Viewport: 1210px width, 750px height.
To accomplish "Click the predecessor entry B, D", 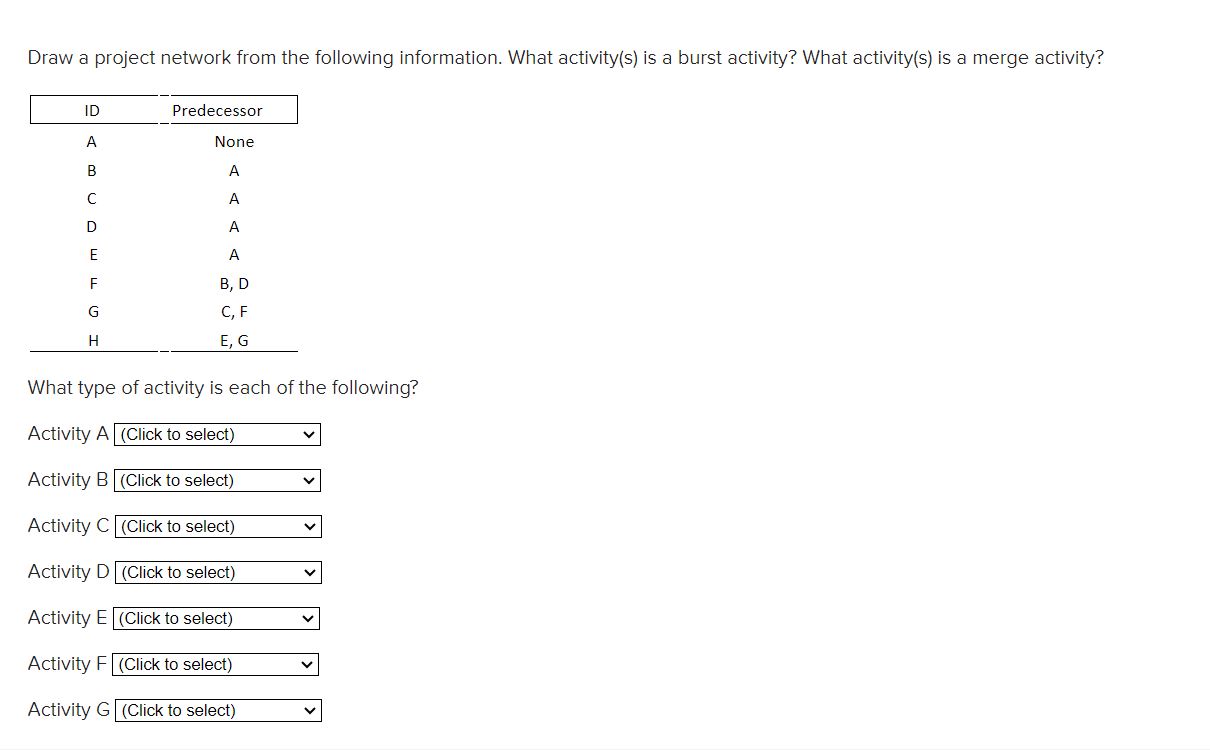I will [x=234, y=283].
